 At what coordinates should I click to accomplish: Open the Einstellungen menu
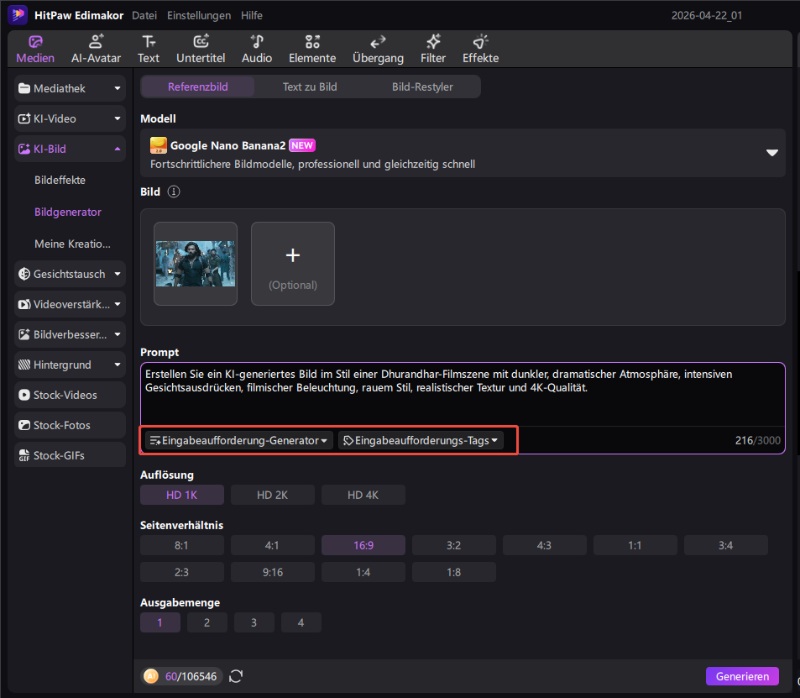click(x=199, y=16)
